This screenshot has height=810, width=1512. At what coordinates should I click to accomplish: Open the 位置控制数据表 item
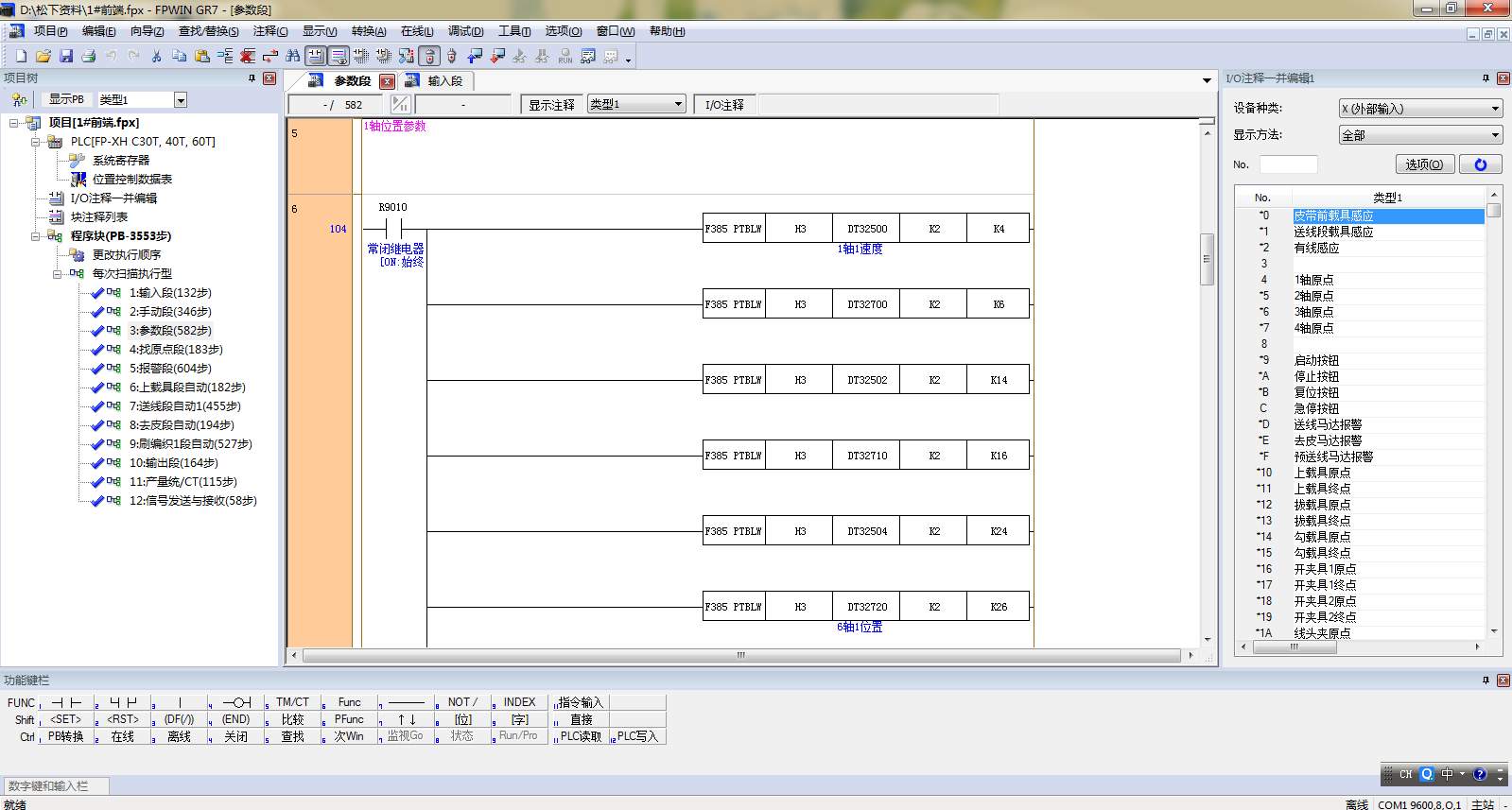(x=131, y=180)
